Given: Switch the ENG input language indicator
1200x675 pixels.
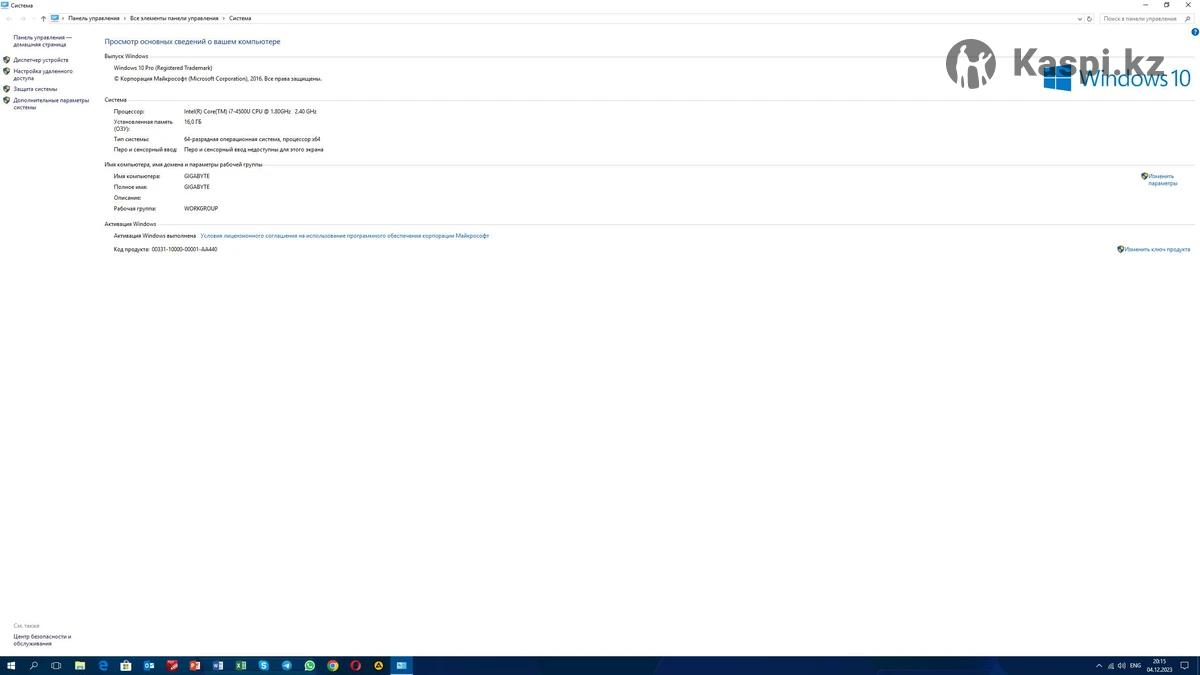Looking at the screenshot, I should coord(1135,665).
